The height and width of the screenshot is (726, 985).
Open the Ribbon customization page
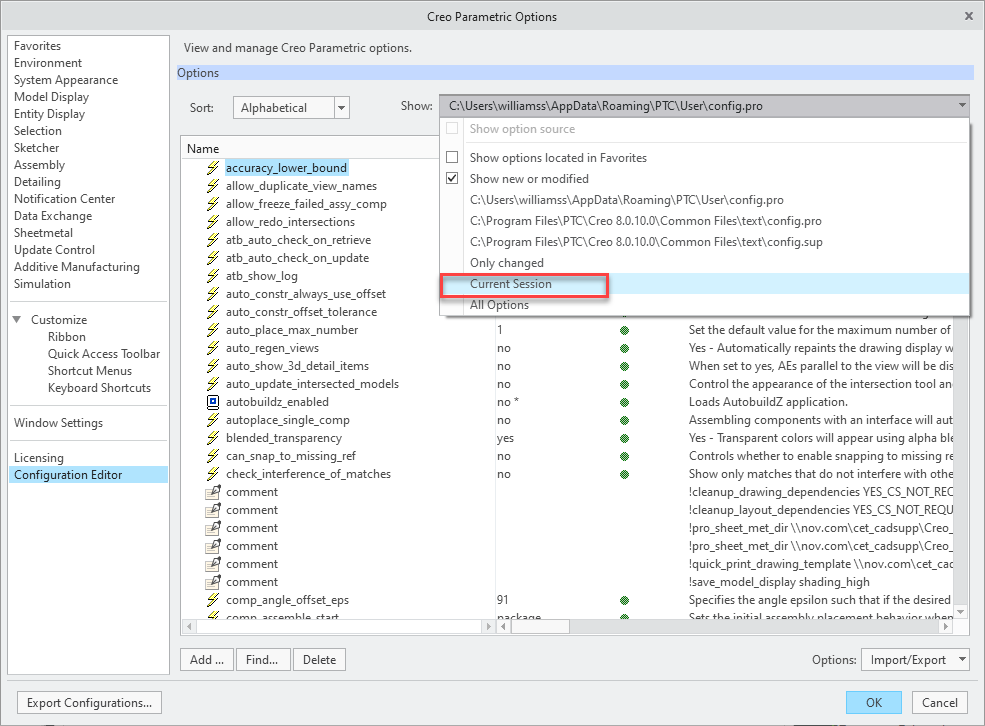[x=67, y=337]
